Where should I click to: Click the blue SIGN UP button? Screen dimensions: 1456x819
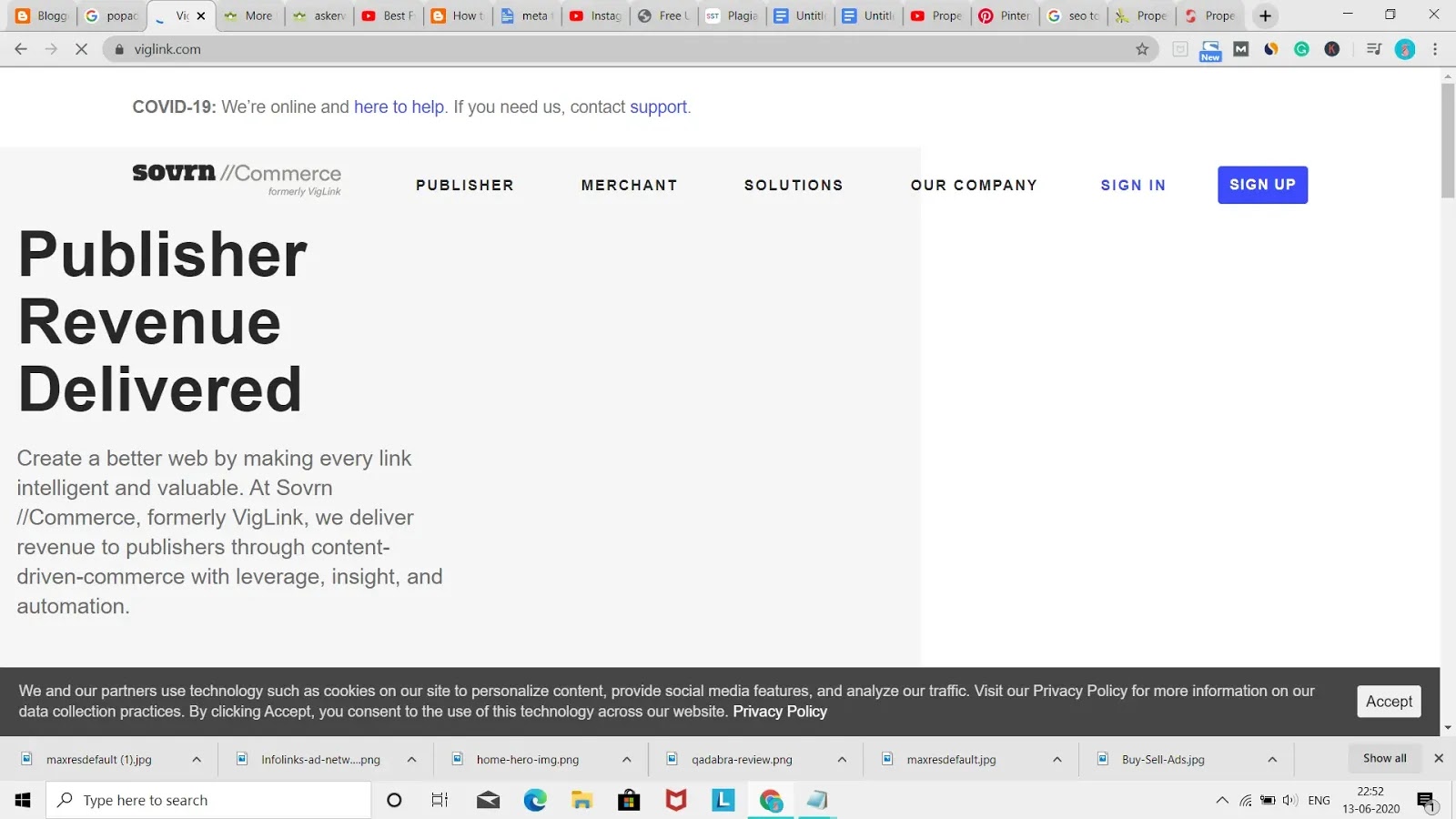click(1262, 185)
